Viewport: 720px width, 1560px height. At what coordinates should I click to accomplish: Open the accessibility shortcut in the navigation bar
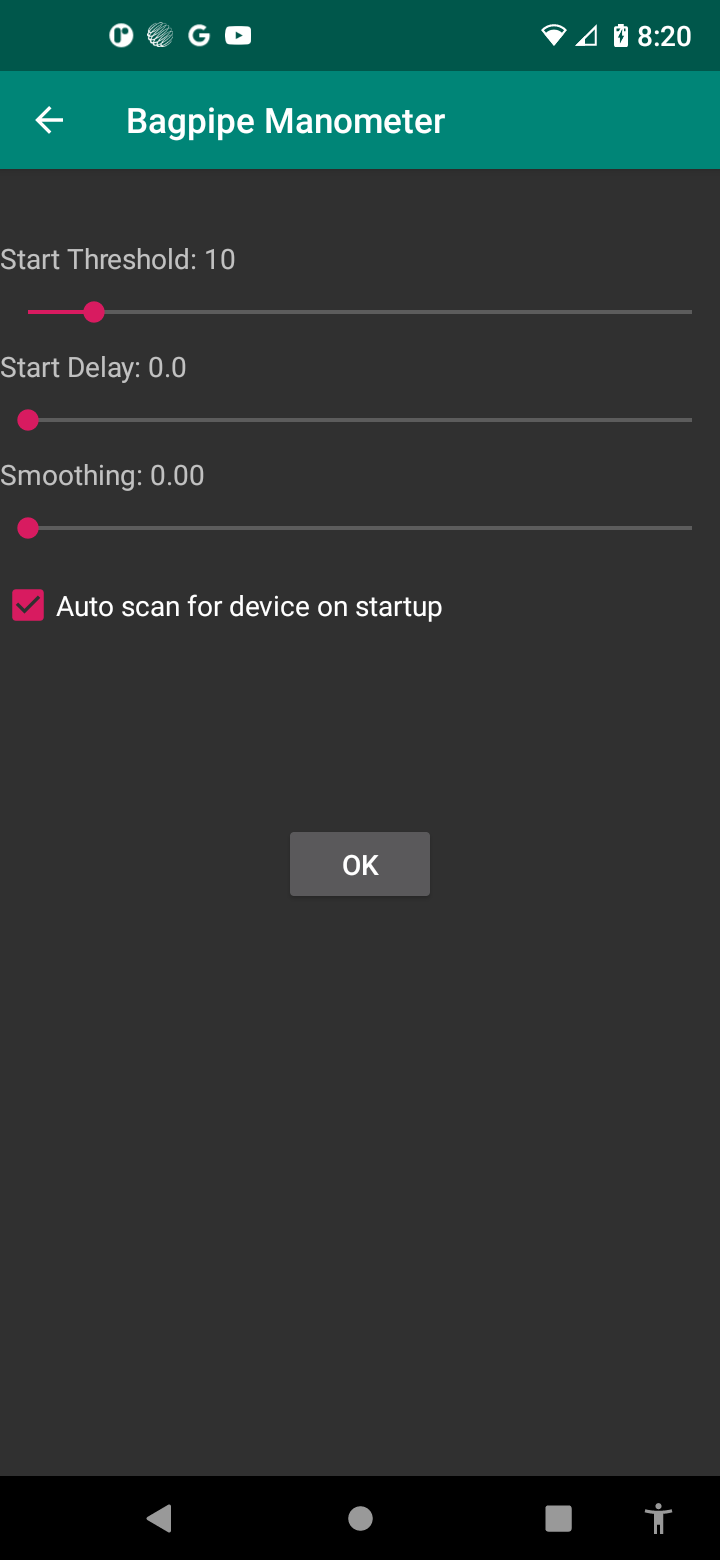pos(658,1518)
